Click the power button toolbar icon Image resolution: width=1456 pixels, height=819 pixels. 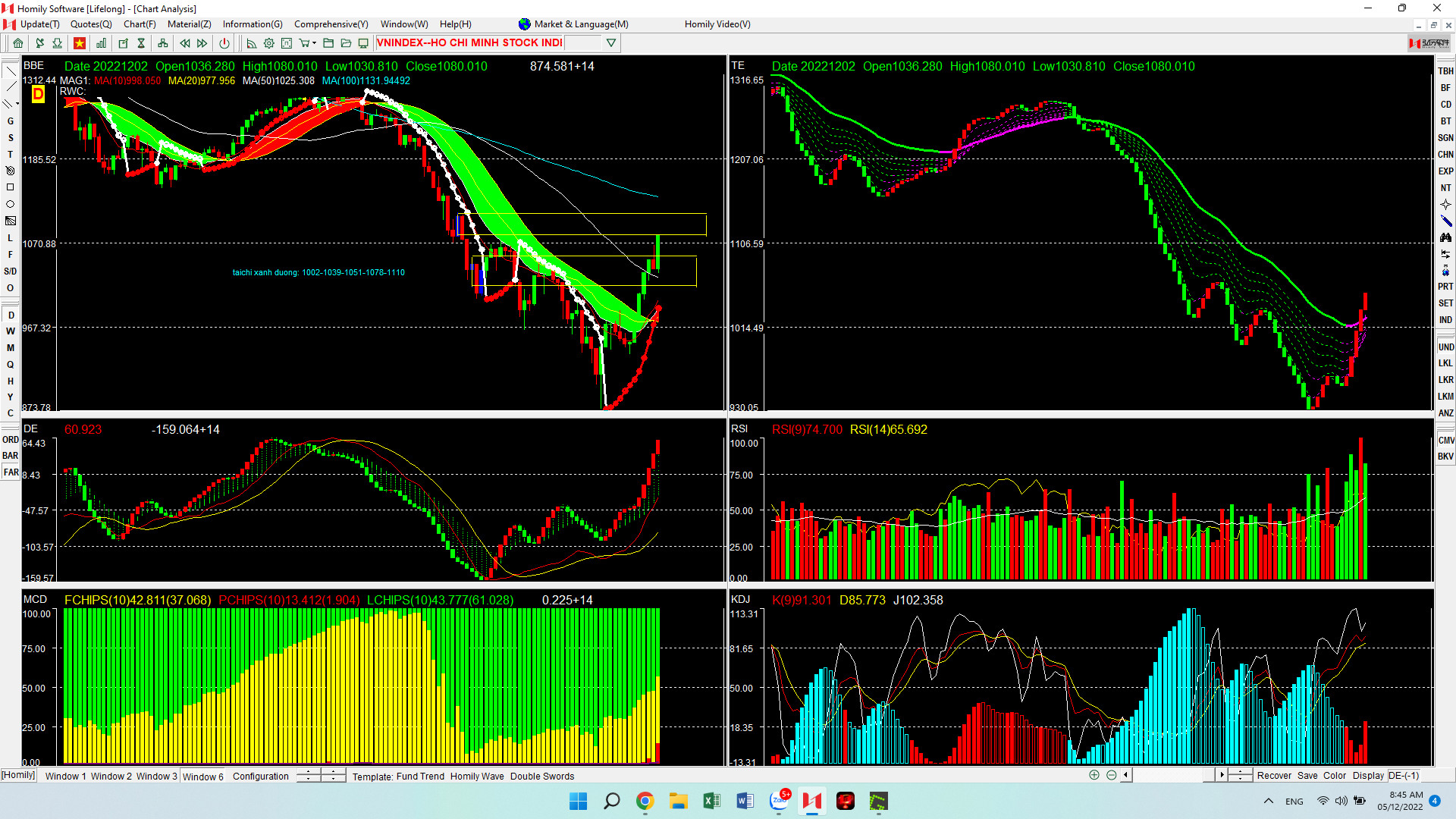pos(224,43)
